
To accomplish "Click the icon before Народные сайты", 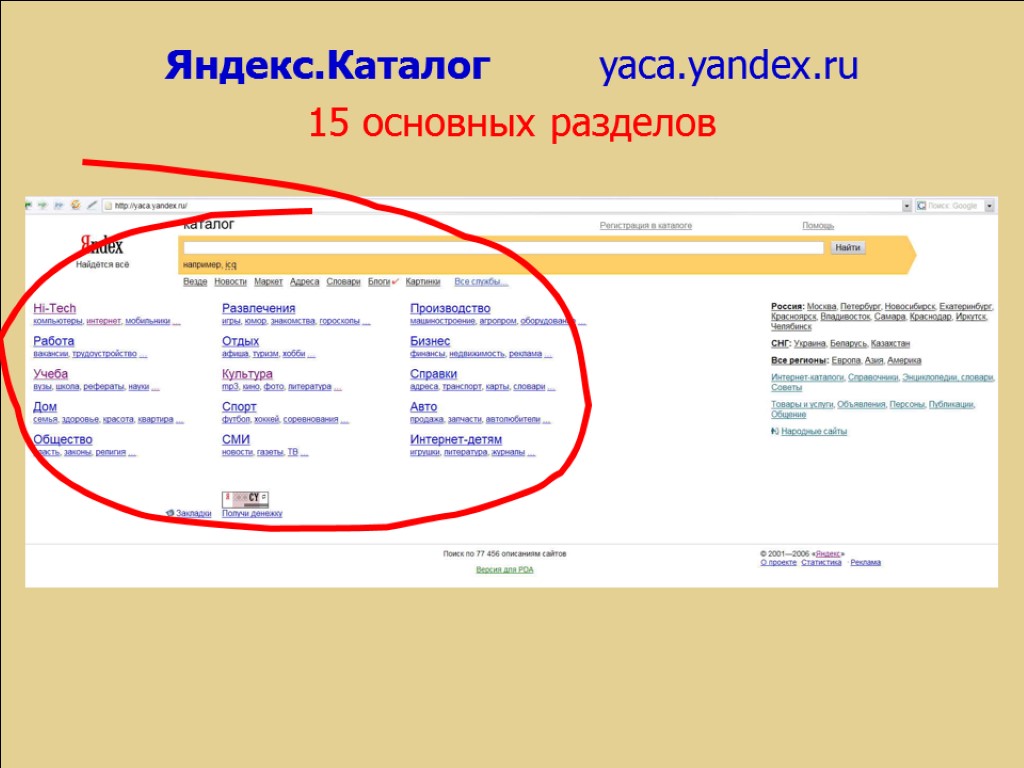I will (x=775, y=431).
